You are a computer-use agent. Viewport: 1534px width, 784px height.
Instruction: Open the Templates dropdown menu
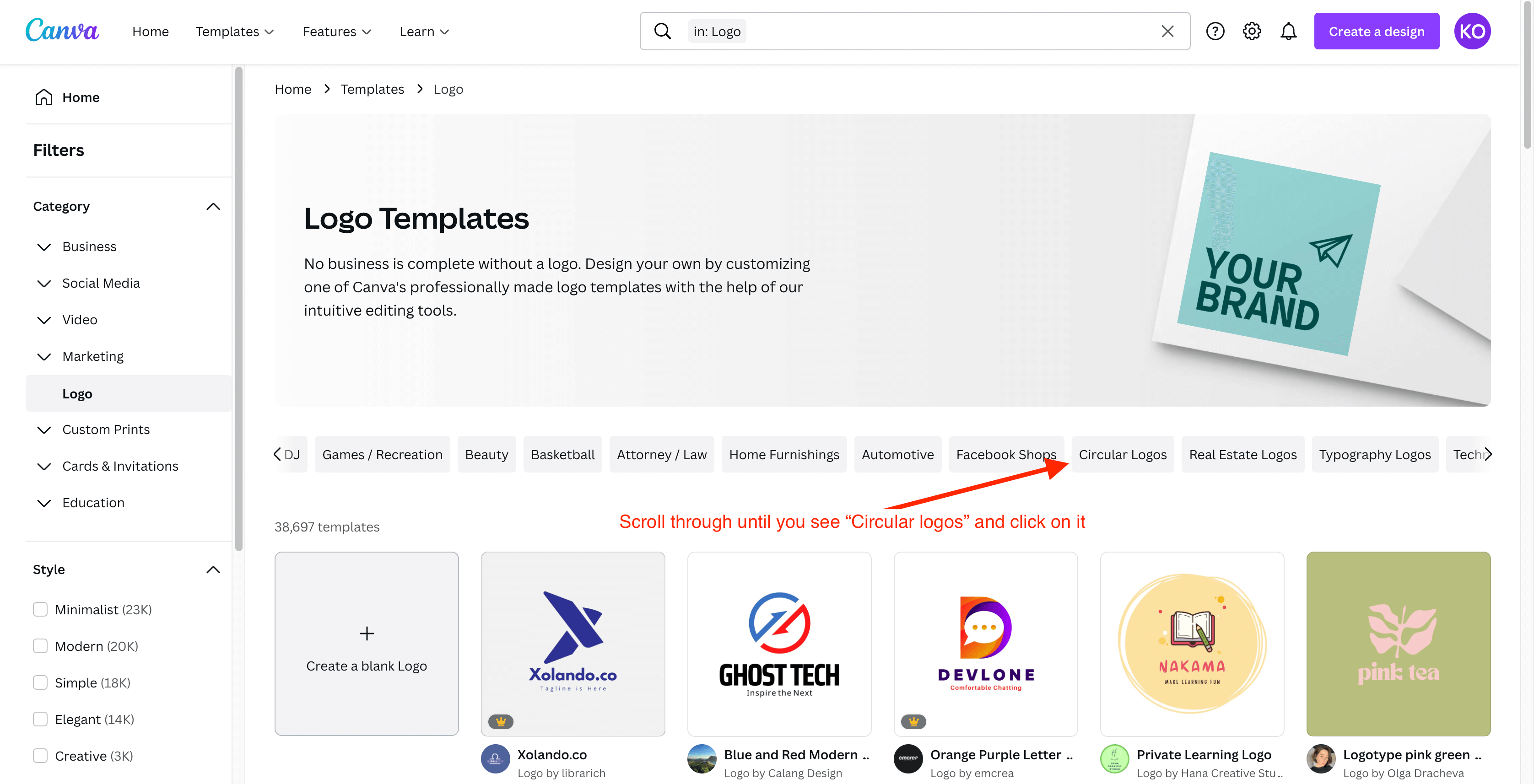click(235, 32)
